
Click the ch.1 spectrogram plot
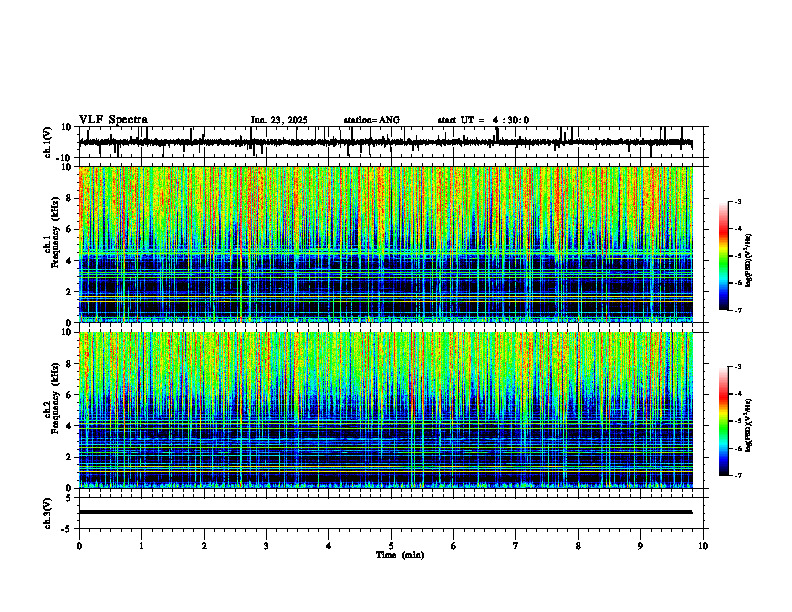point(386,244)
